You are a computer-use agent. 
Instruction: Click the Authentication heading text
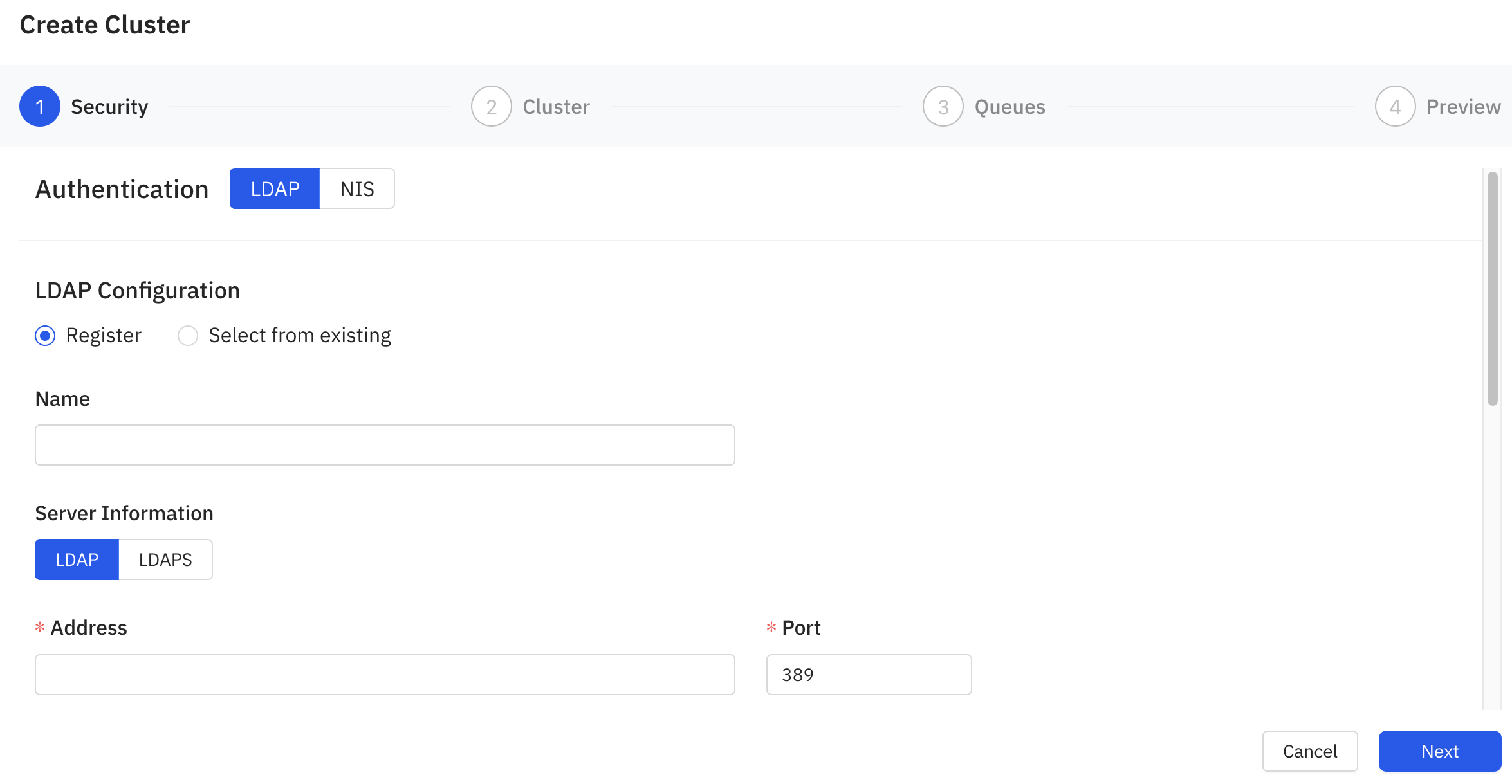[122, 189]
